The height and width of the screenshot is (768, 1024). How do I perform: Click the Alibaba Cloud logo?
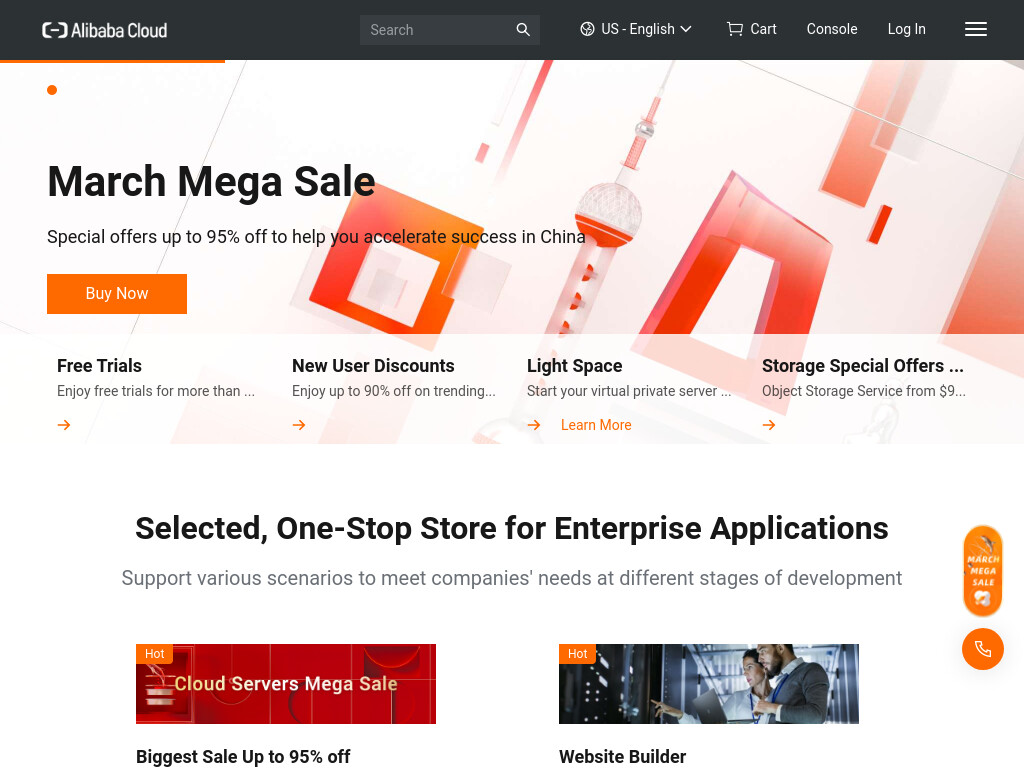tap(104, 30)
